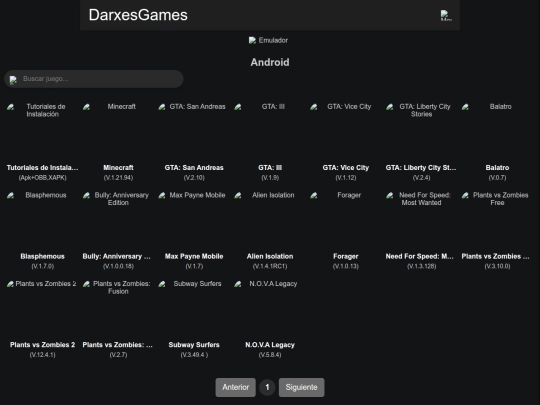This screenshot has height=405, width=540.
Task: Click the bold Forager title
Action: pos(345,256)
